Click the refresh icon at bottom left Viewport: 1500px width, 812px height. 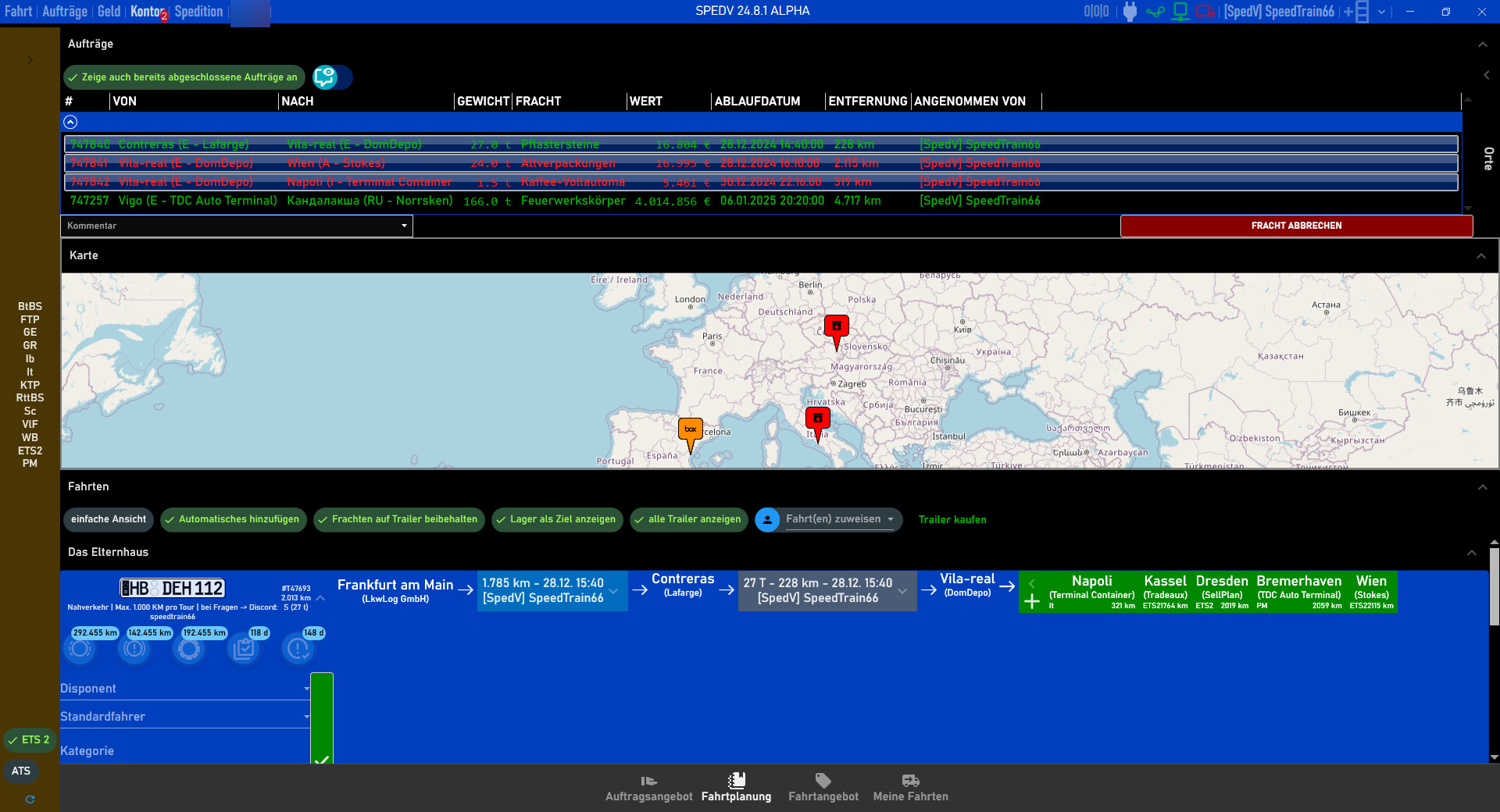[x=30, y=800]
